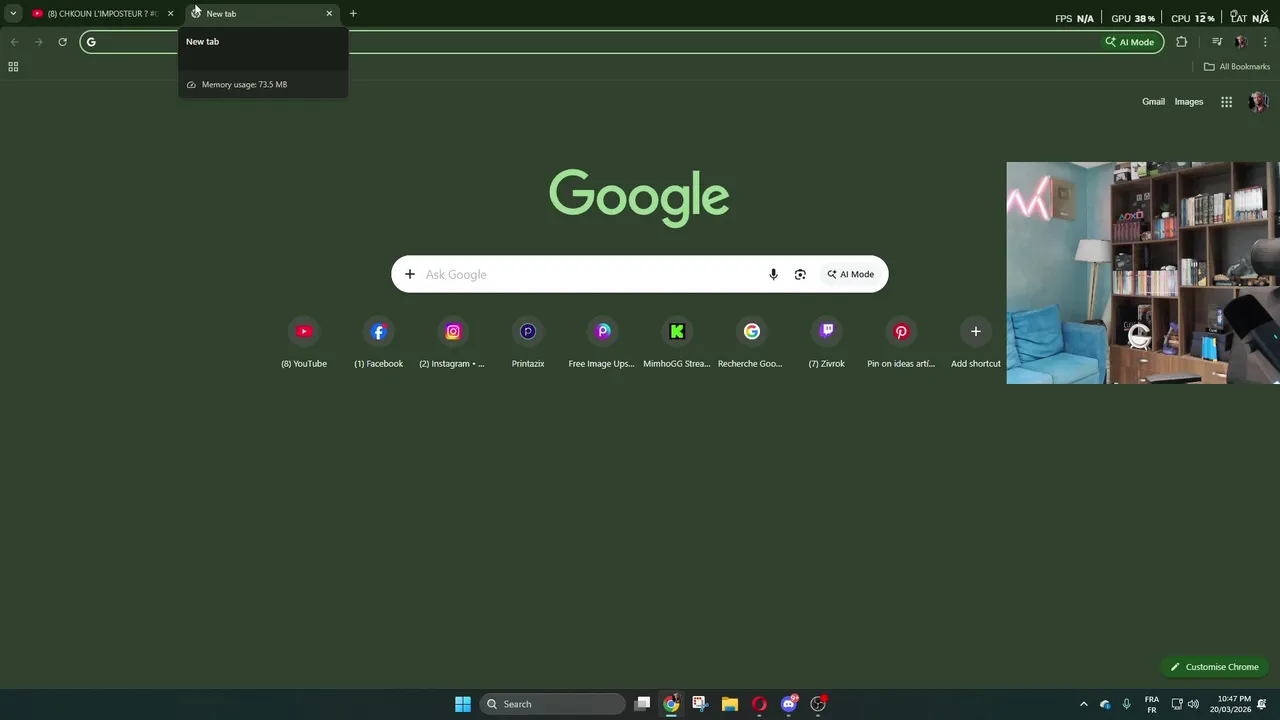Click AI Mode inside the search box
The image size is (1280, 720).
coord(851,274)
